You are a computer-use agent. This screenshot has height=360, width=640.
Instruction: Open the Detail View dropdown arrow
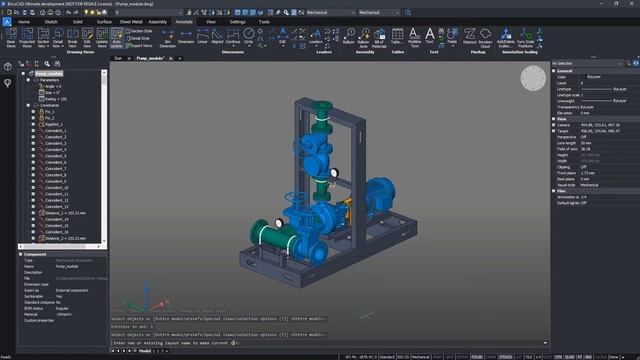(x=62, y=47)
